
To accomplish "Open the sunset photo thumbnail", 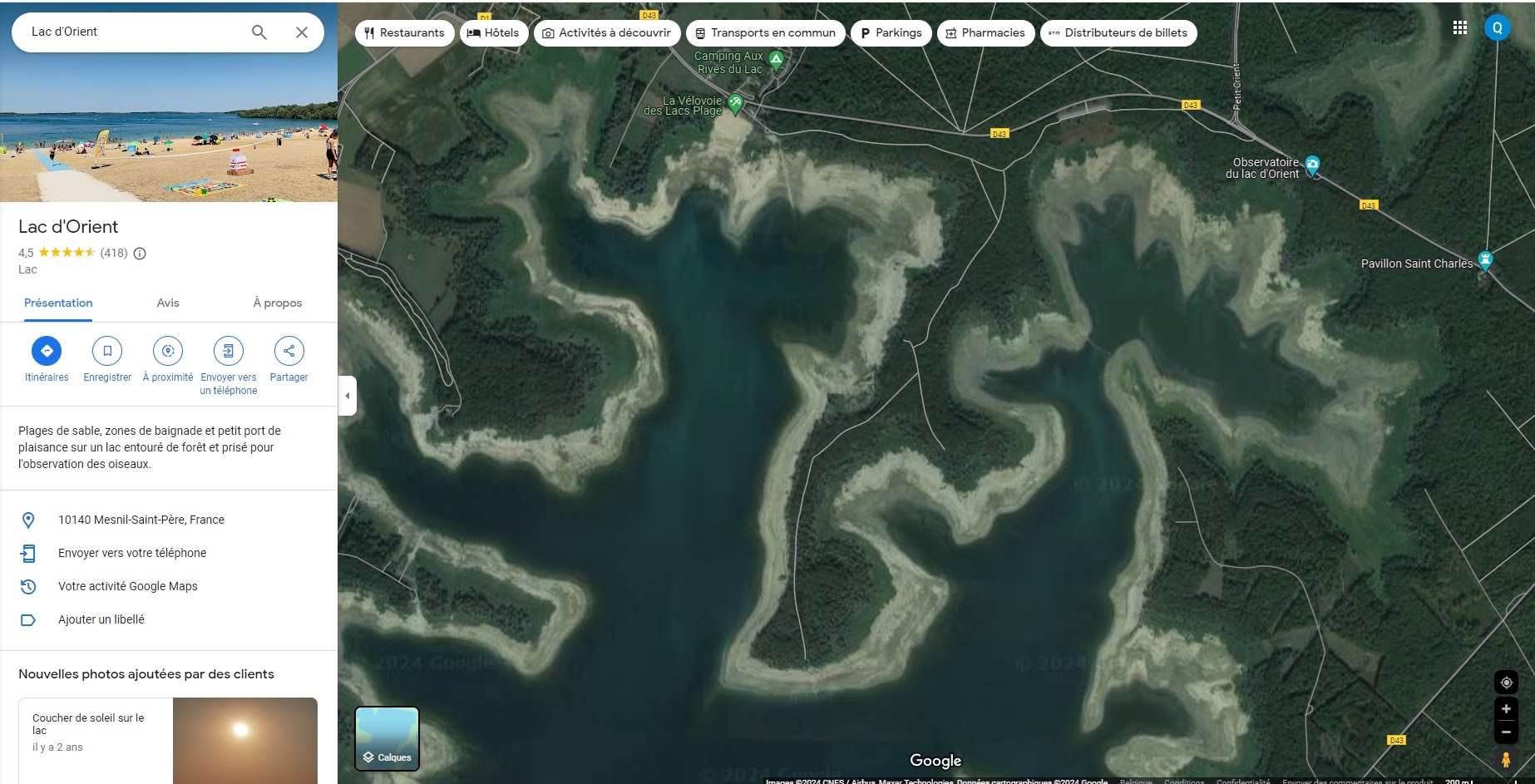I will (244, 740).
